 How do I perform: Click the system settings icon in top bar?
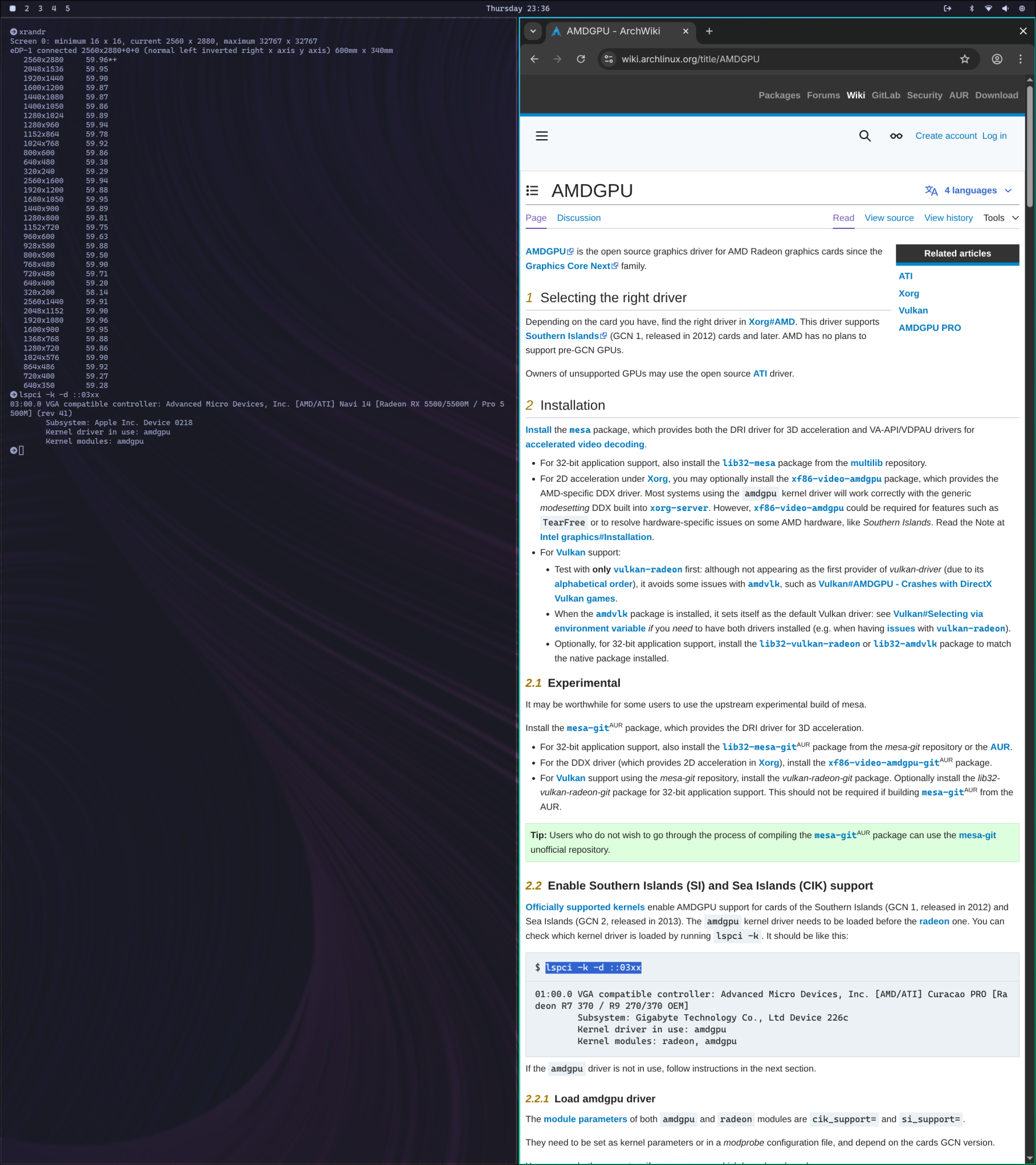[1022, 8]
